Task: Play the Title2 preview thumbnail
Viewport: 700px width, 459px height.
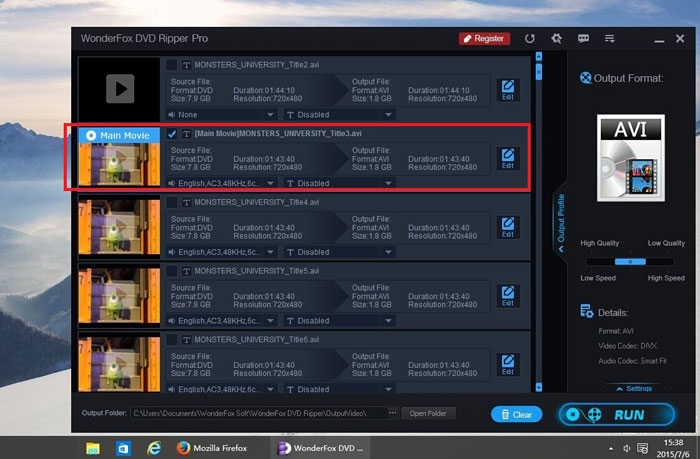Action: 120,89
